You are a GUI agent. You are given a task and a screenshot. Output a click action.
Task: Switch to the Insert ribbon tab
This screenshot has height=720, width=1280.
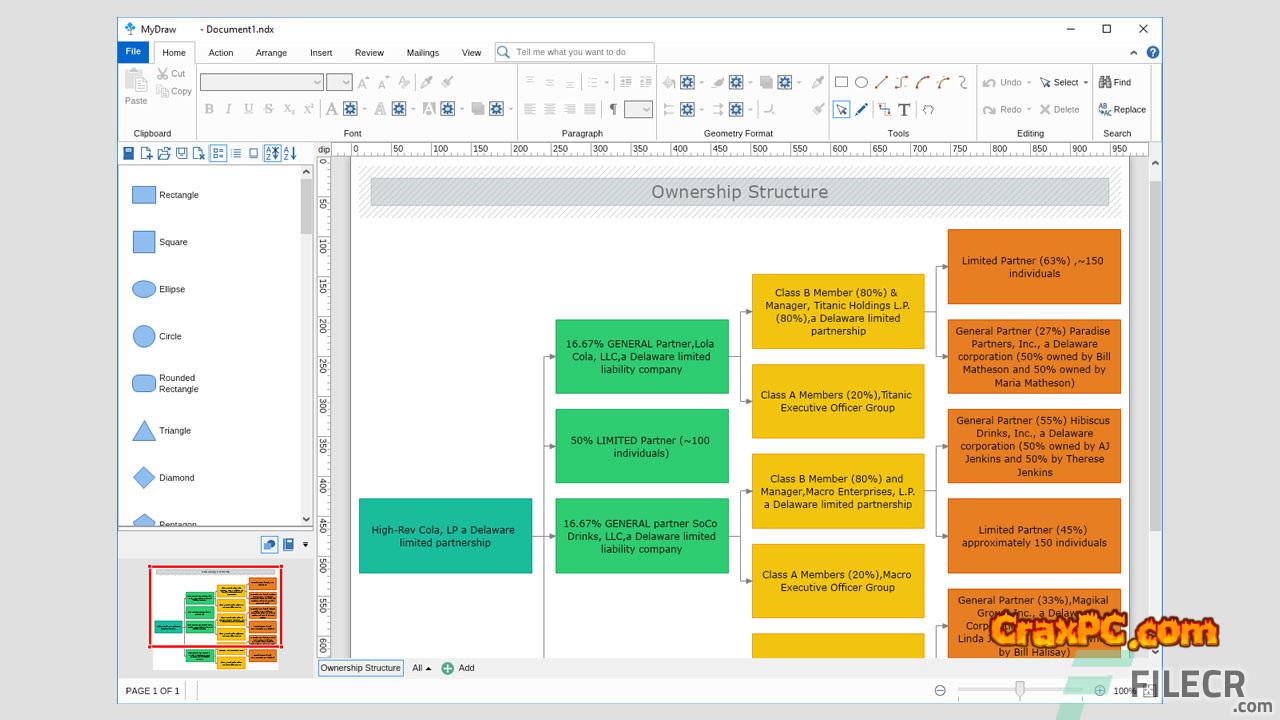321,53
